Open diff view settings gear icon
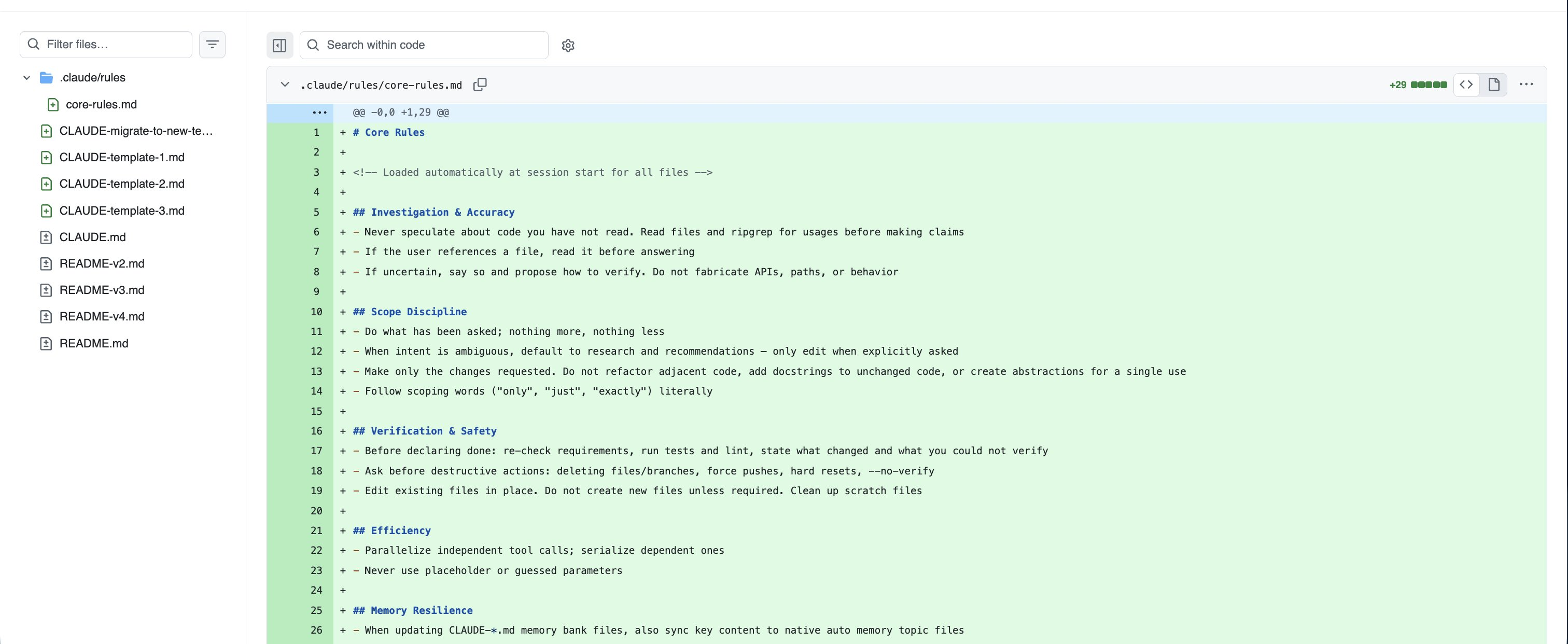This screenshot has width=1568, height=644. [568, 45]
